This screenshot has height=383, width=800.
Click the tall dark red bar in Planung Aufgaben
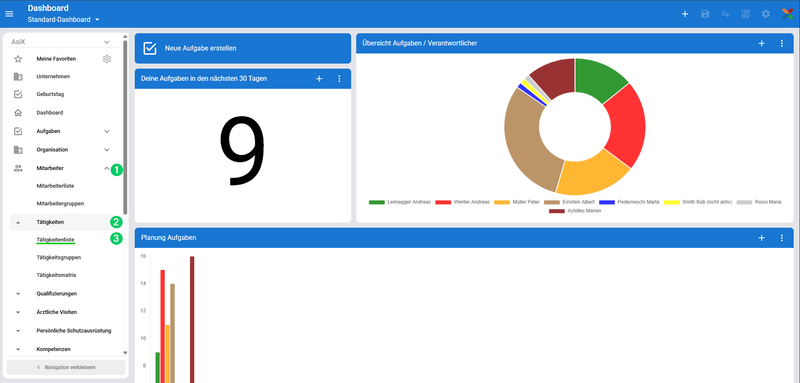[192, 319]
